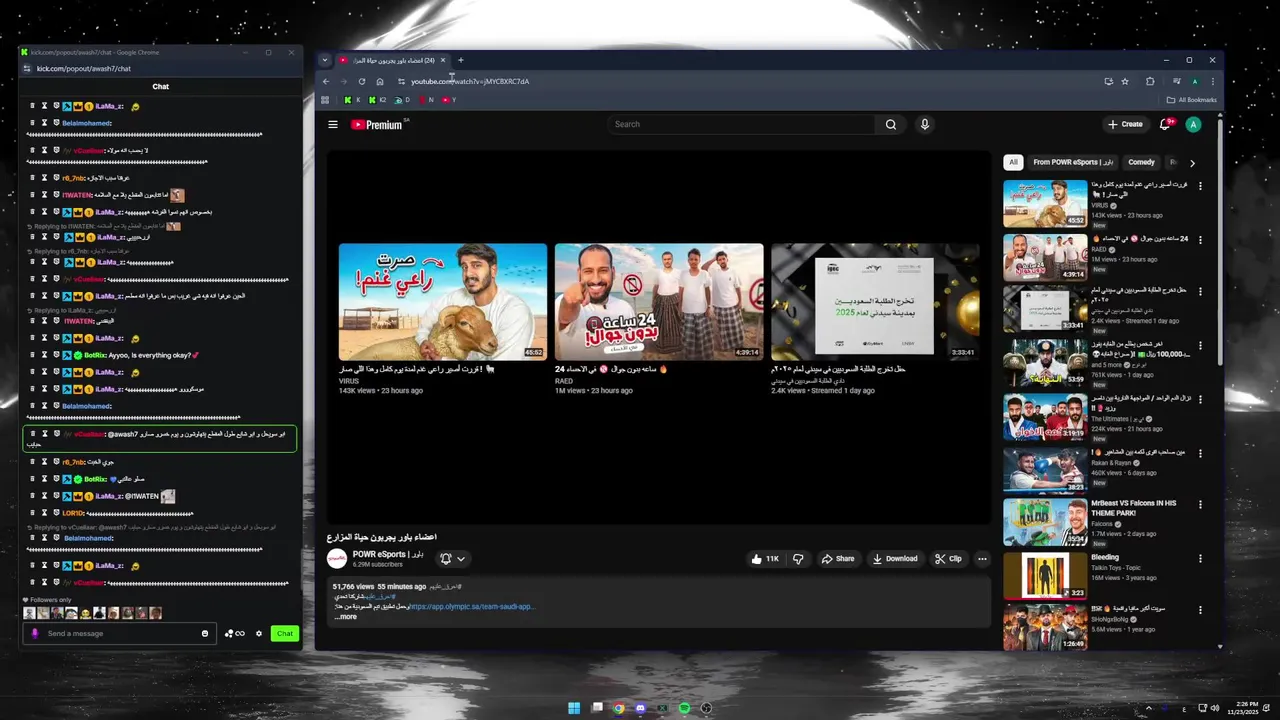Open The Ultimates 3:19:19 suggested thumbnail
Viewport: 1280px width, 720px height.
pos(1045,417)
